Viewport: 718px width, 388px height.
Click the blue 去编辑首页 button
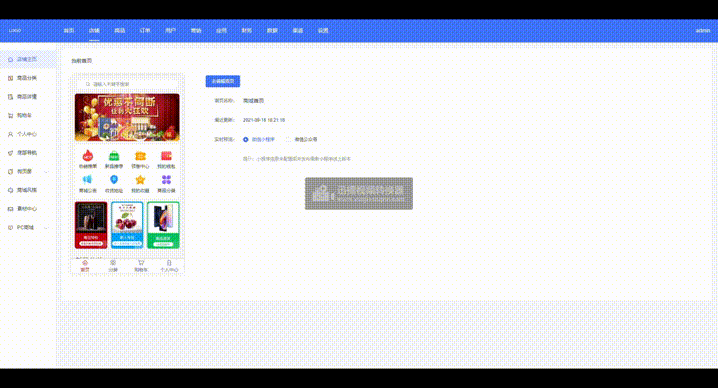click(x=223, y=81)
